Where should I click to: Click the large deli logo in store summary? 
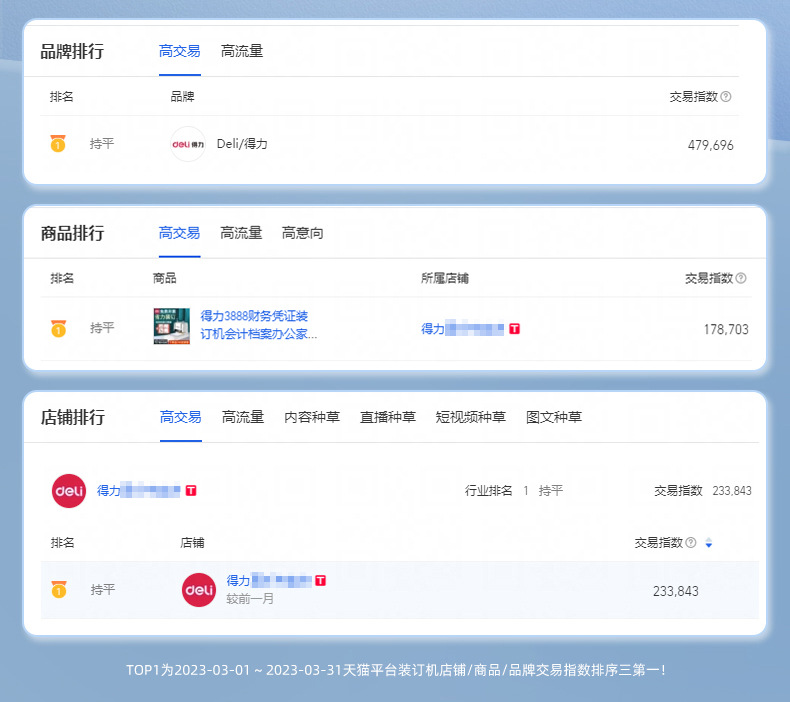point(69,491)
